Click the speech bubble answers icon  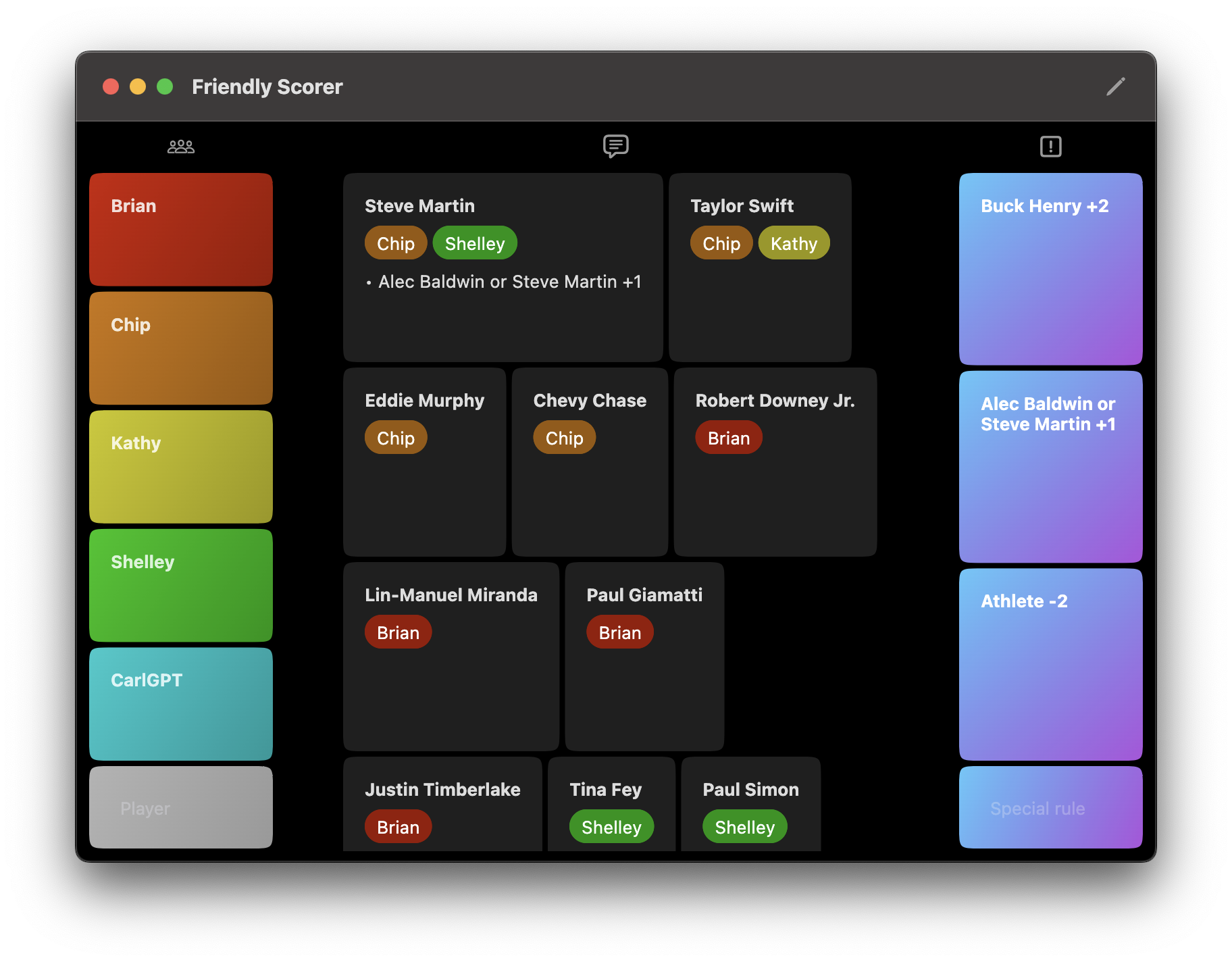[x=616, y=146]
